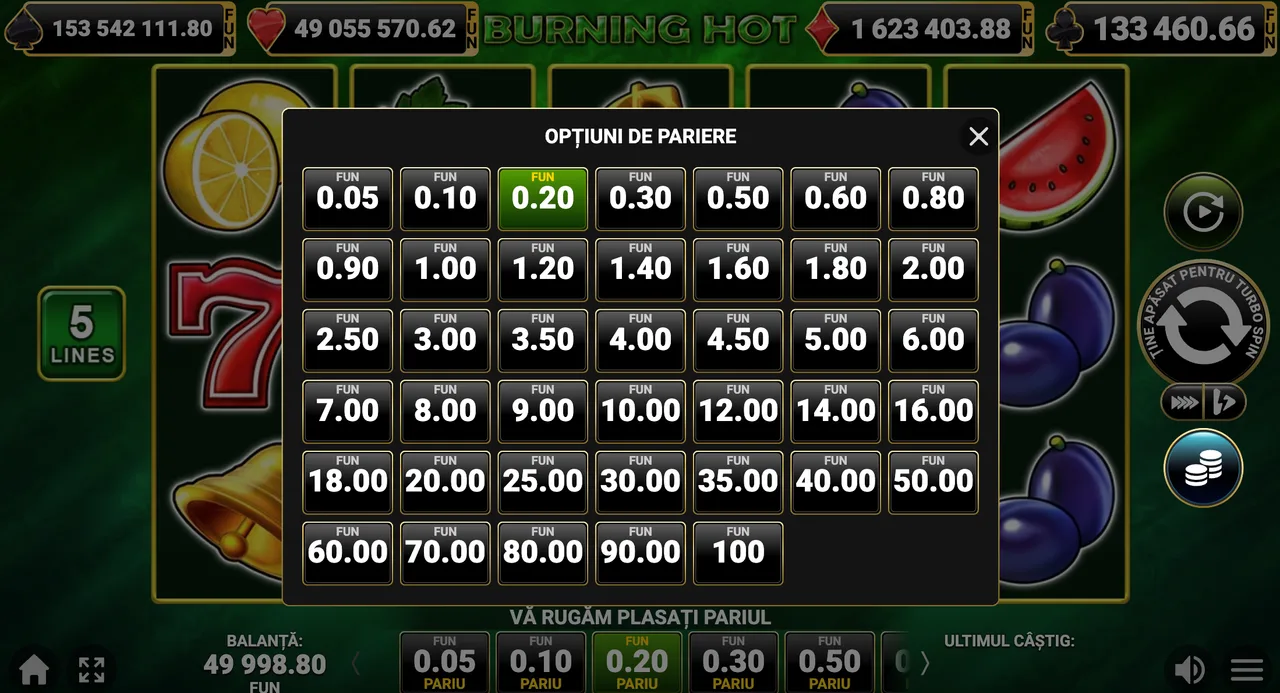Pick the 0.80 bet option
This screenshot has height=693, width=1280.
click(933, 199)
